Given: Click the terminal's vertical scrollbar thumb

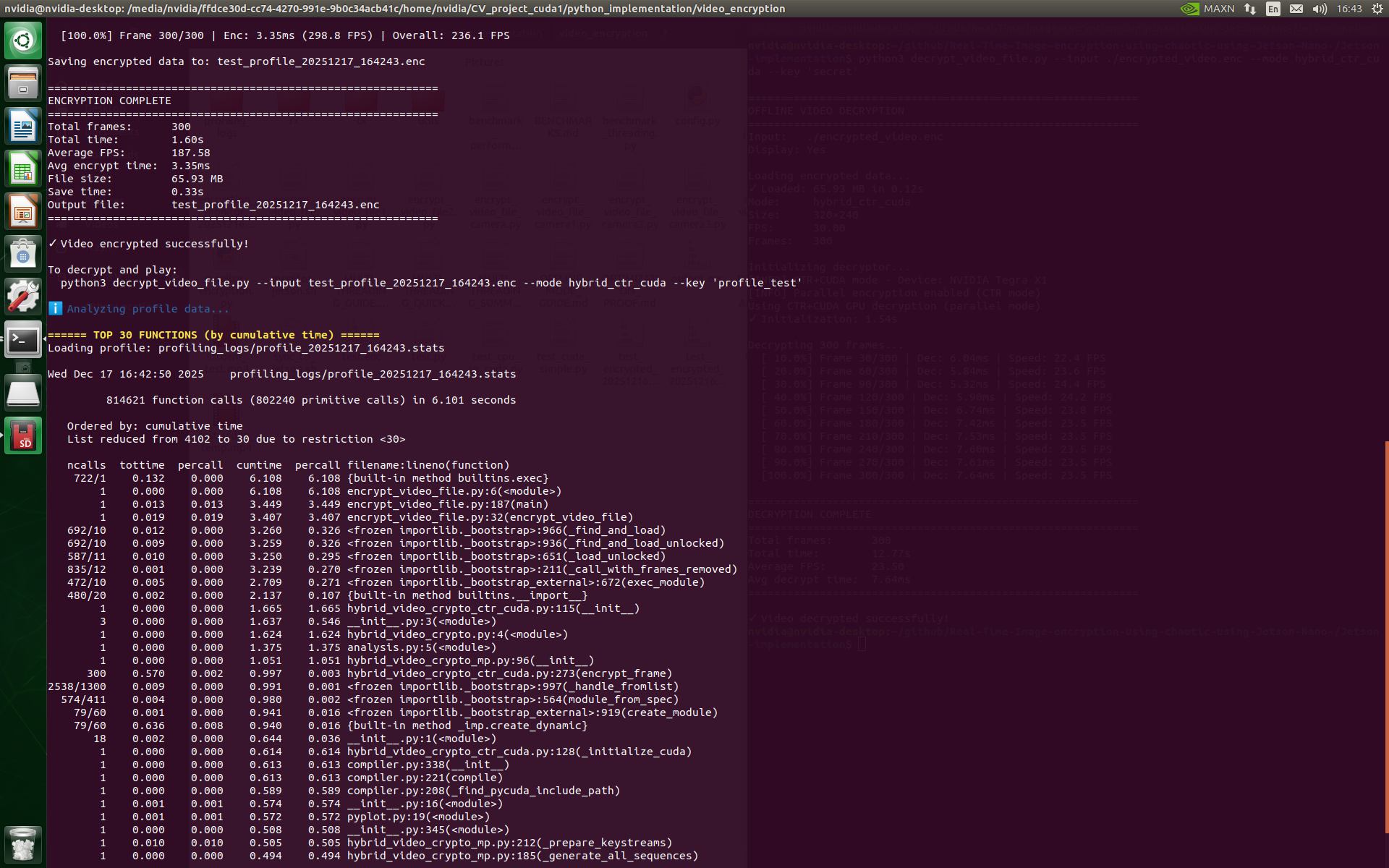Looking at the screenshot, I should [1386, 637].
